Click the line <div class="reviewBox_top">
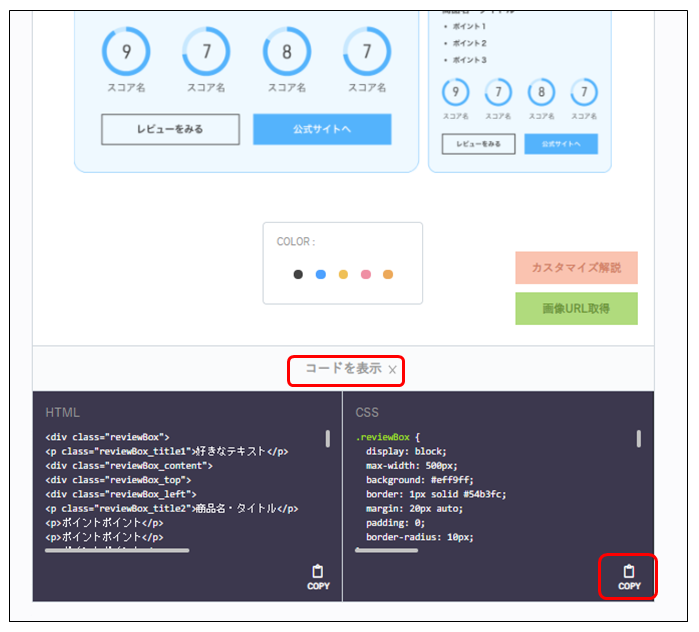The width and height of the screenshot is (699, 632). pos(118,480)
